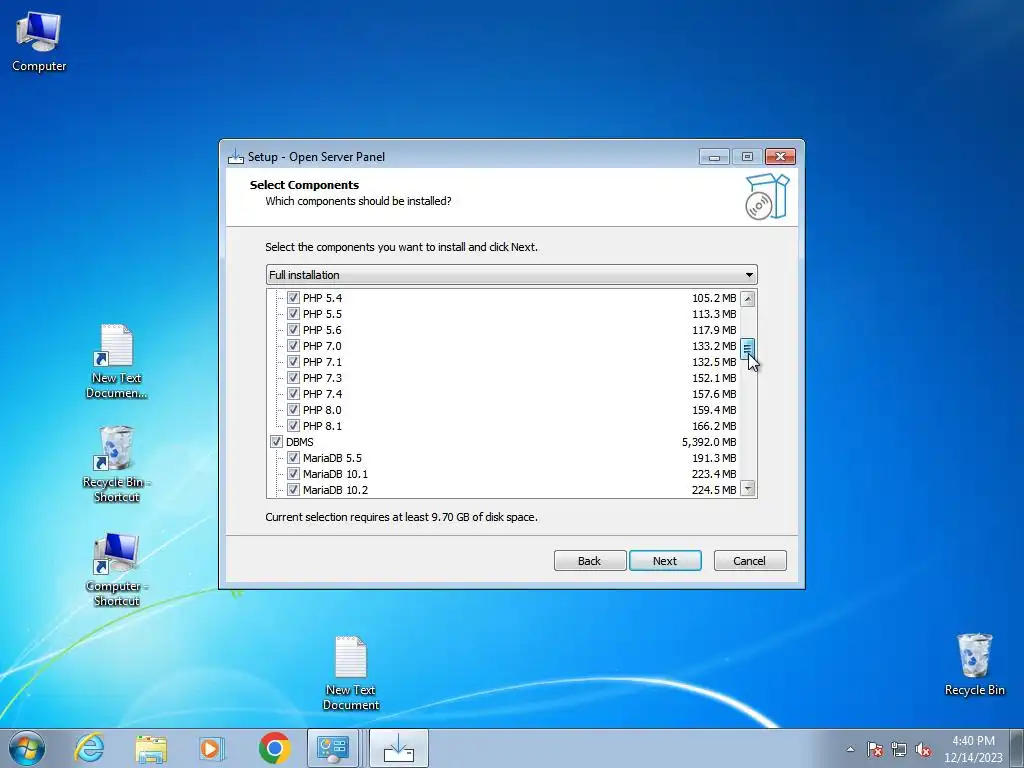The image size is (1024, 768).
Task: Minimize the Setup window
Action: pos(714,157)
